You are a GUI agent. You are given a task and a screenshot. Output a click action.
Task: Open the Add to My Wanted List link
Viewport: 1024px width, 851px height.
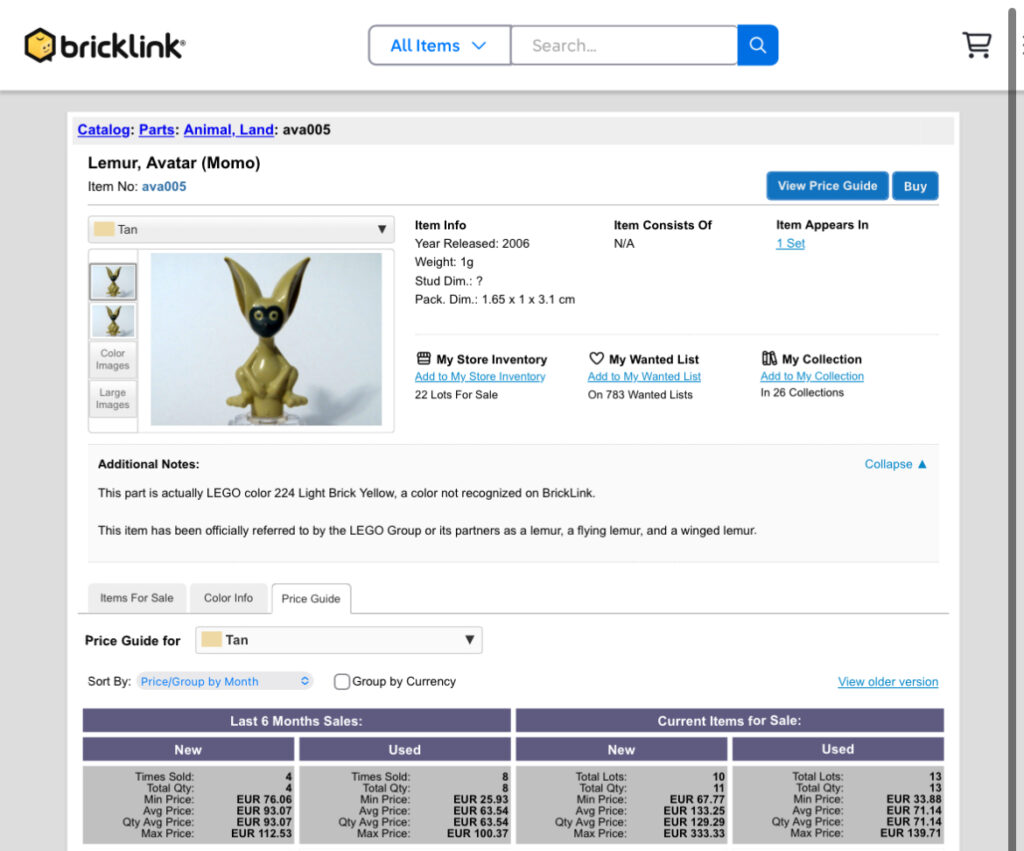pos(644,377)
